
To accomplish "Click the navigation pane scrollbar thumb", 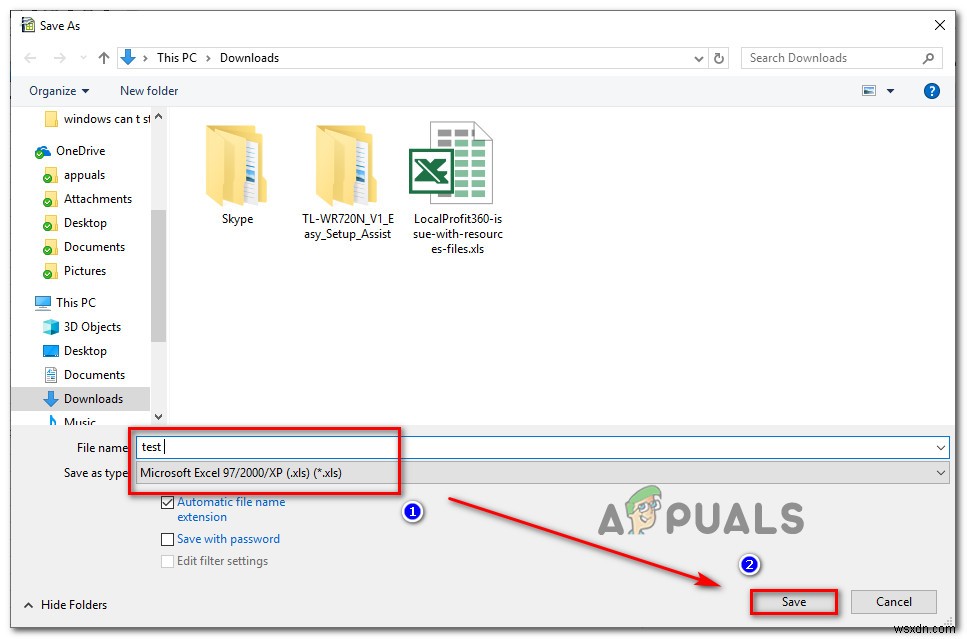I will point(158,276).
